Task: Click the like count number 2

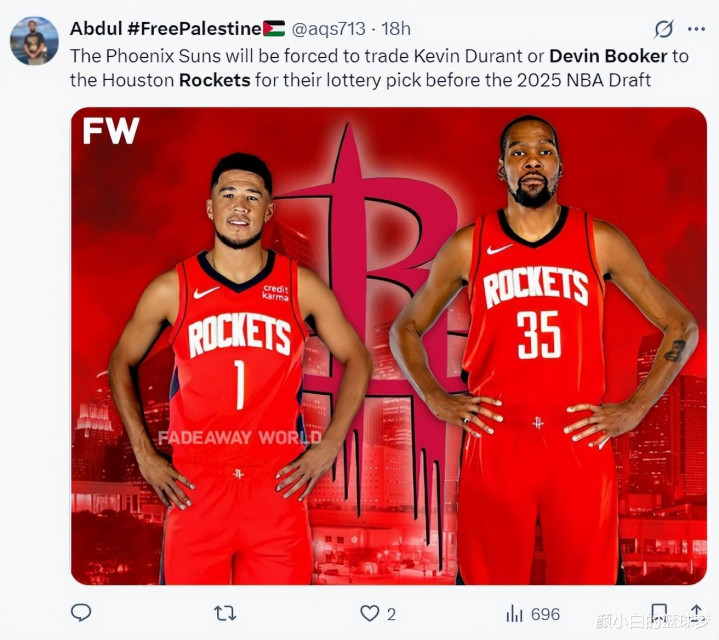Action: pyautogui.click(x=391, y=614)
